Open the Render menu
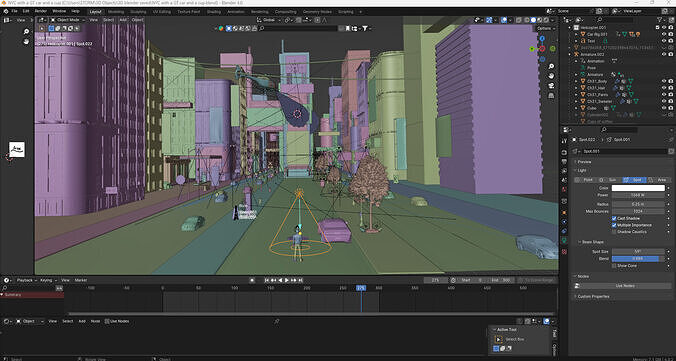 click(x=41, y=11)
